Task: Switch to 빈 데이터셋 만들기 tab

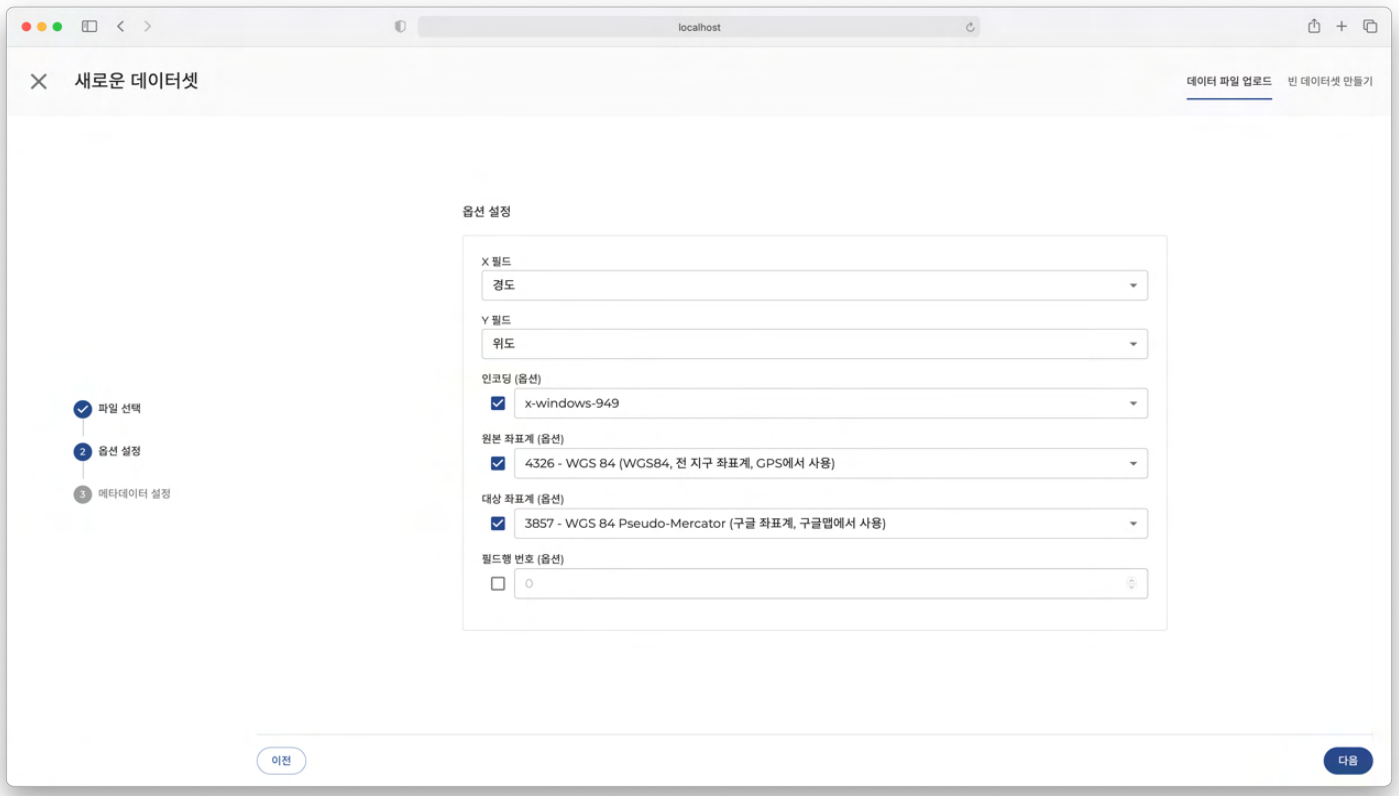Action: point(1329,81)
